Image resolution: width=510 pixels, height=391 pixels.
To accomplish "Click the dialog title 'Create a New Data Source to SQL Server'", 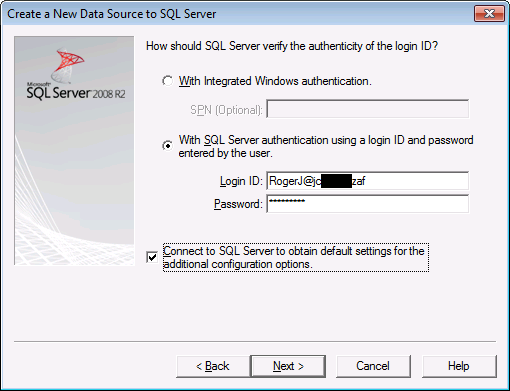I will [112, 14].
